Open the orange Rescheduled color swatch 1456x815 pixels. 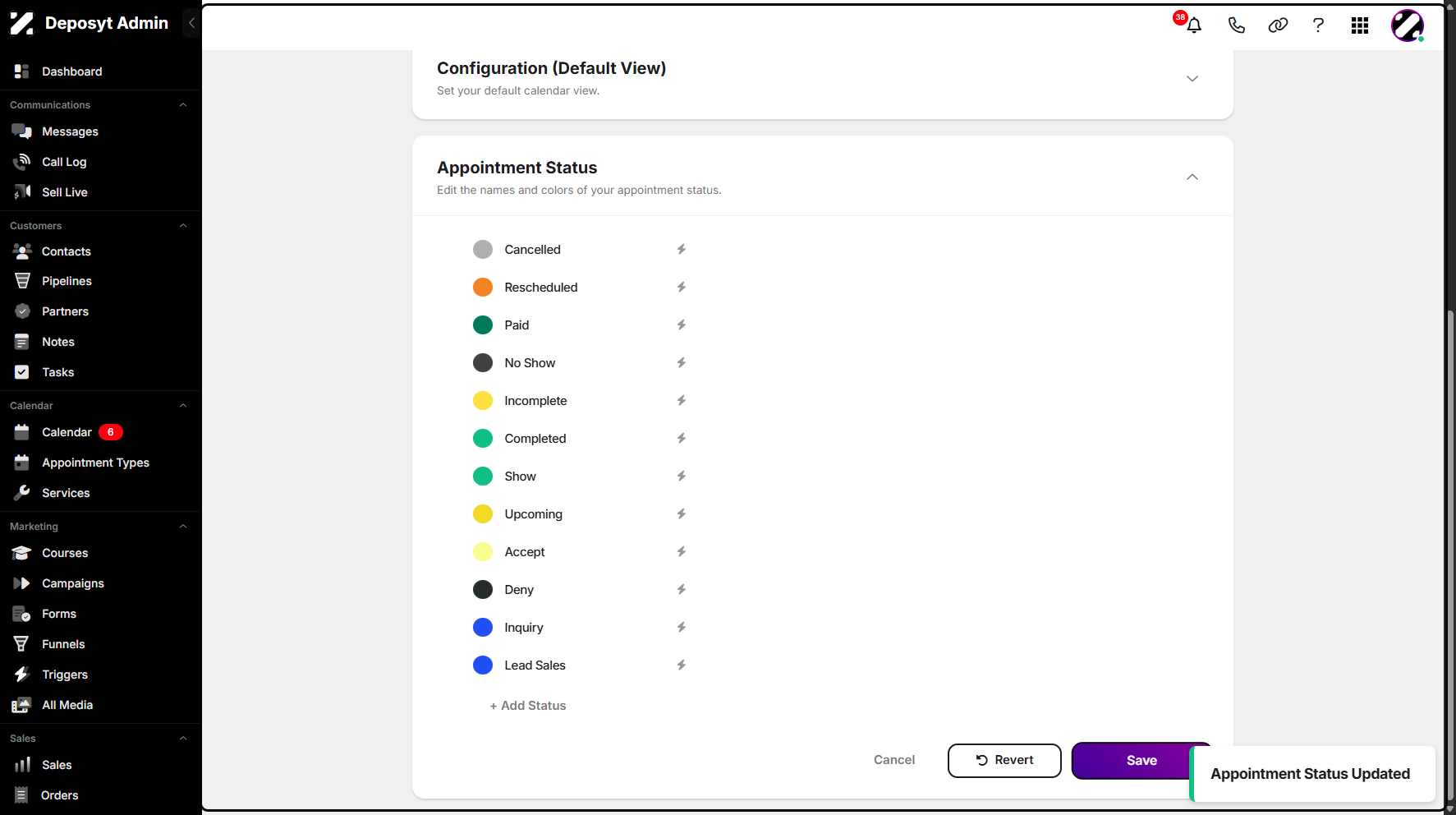pyautogui.click(x=483, y=287)
